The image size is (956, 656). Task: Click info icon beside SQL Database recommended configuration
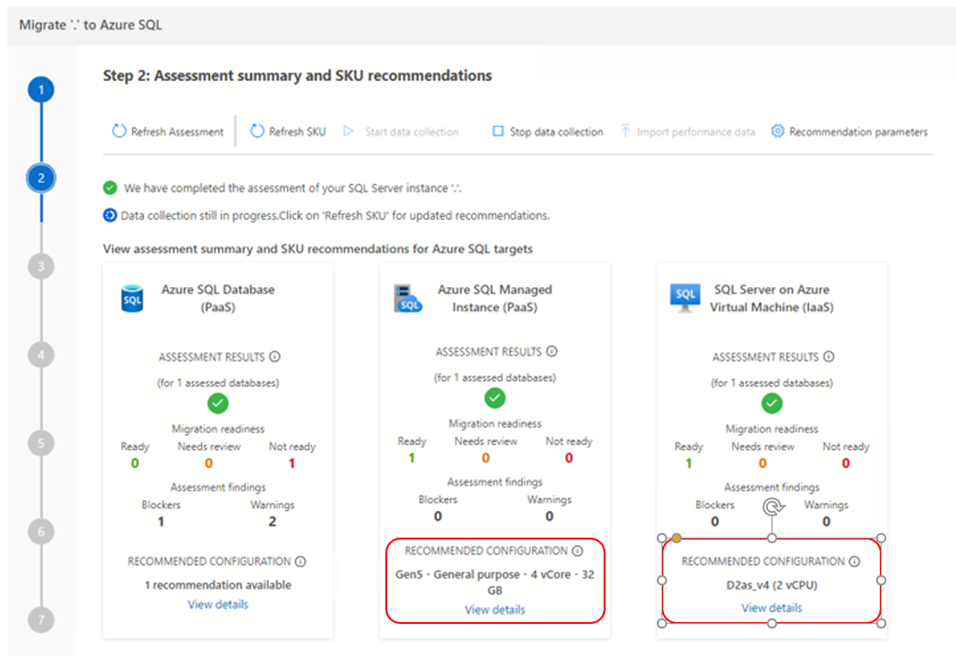(x=301, y=561)
